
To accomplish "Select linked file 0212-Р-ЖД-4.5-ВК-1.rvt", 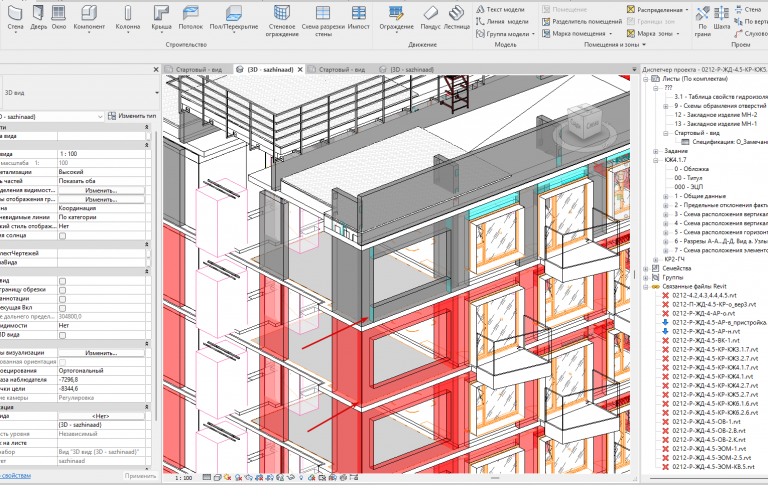I will tap(706, 340).
